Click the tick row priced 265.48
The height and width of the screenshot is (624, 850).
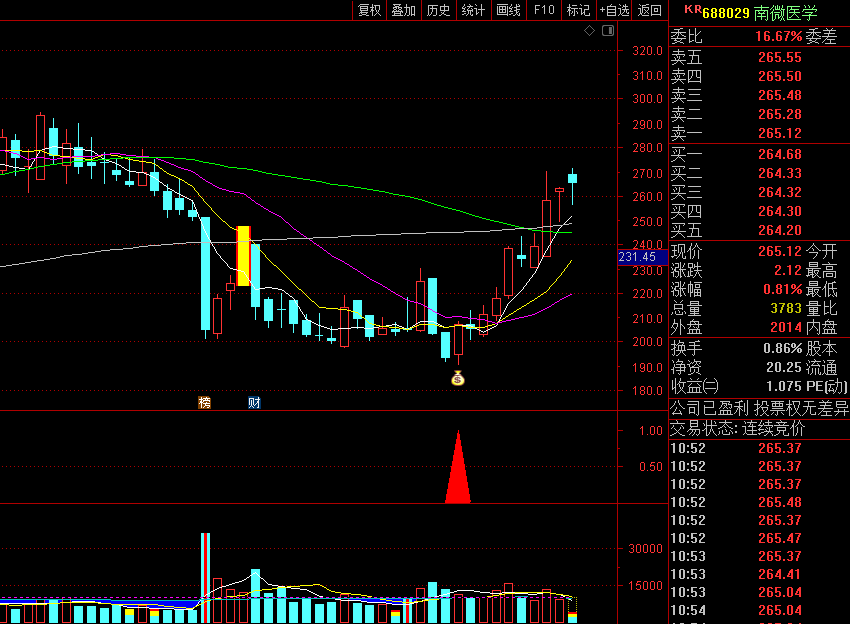click(759, 502)
